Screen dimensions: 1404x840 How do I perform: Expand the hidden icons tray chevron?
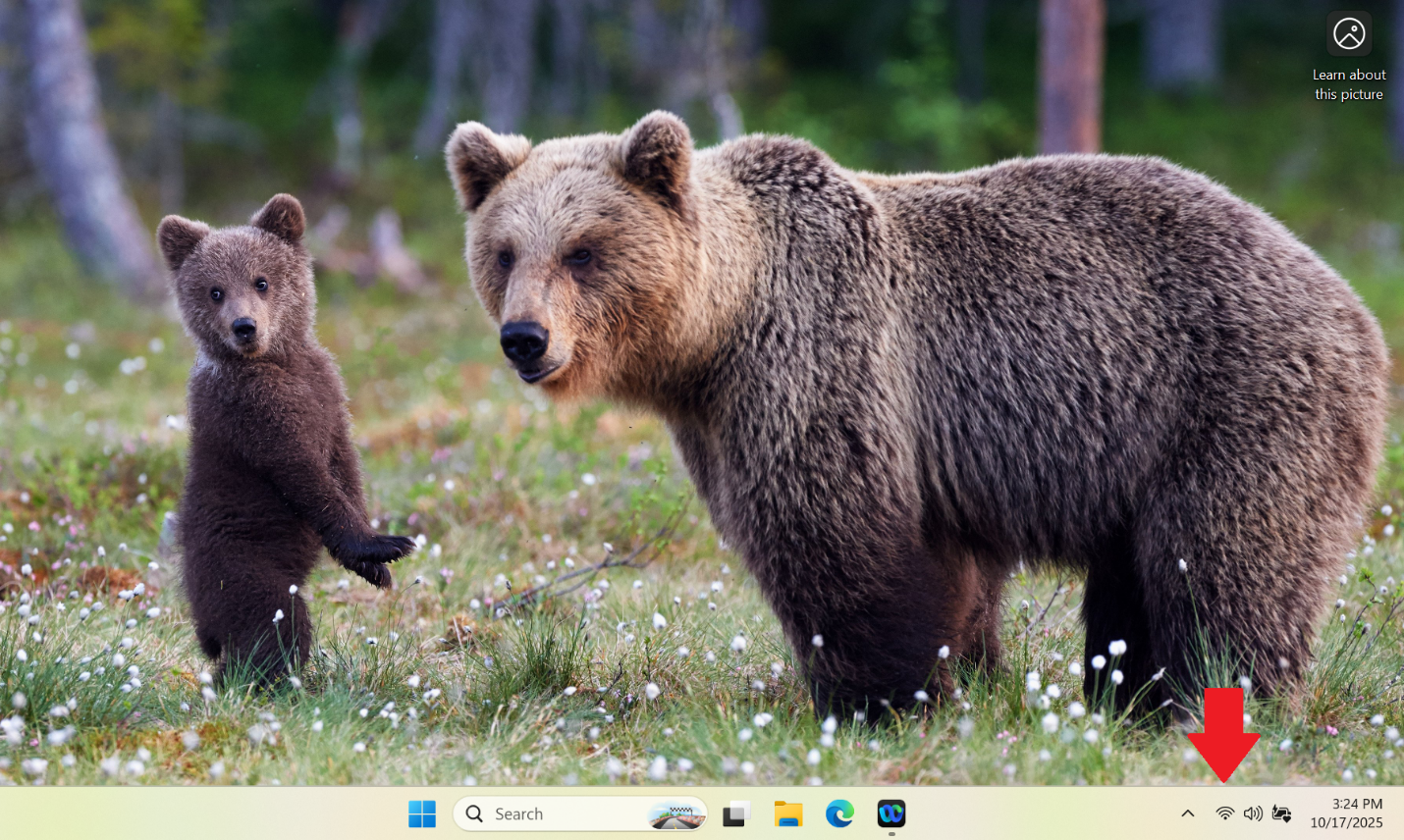coord(1187,814)
